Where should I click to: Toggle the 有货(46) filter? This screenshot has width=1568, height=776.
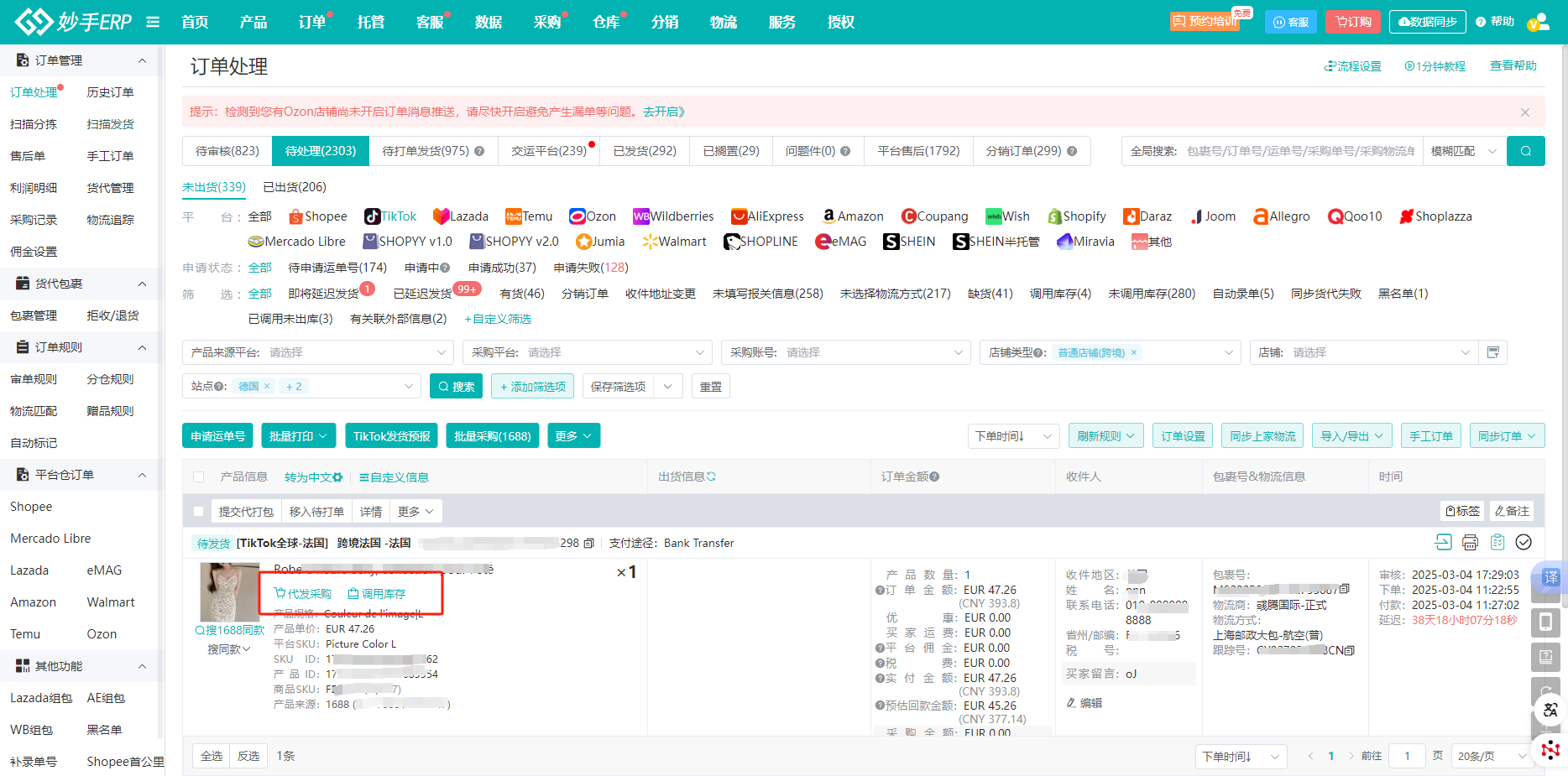coord(522,294)
